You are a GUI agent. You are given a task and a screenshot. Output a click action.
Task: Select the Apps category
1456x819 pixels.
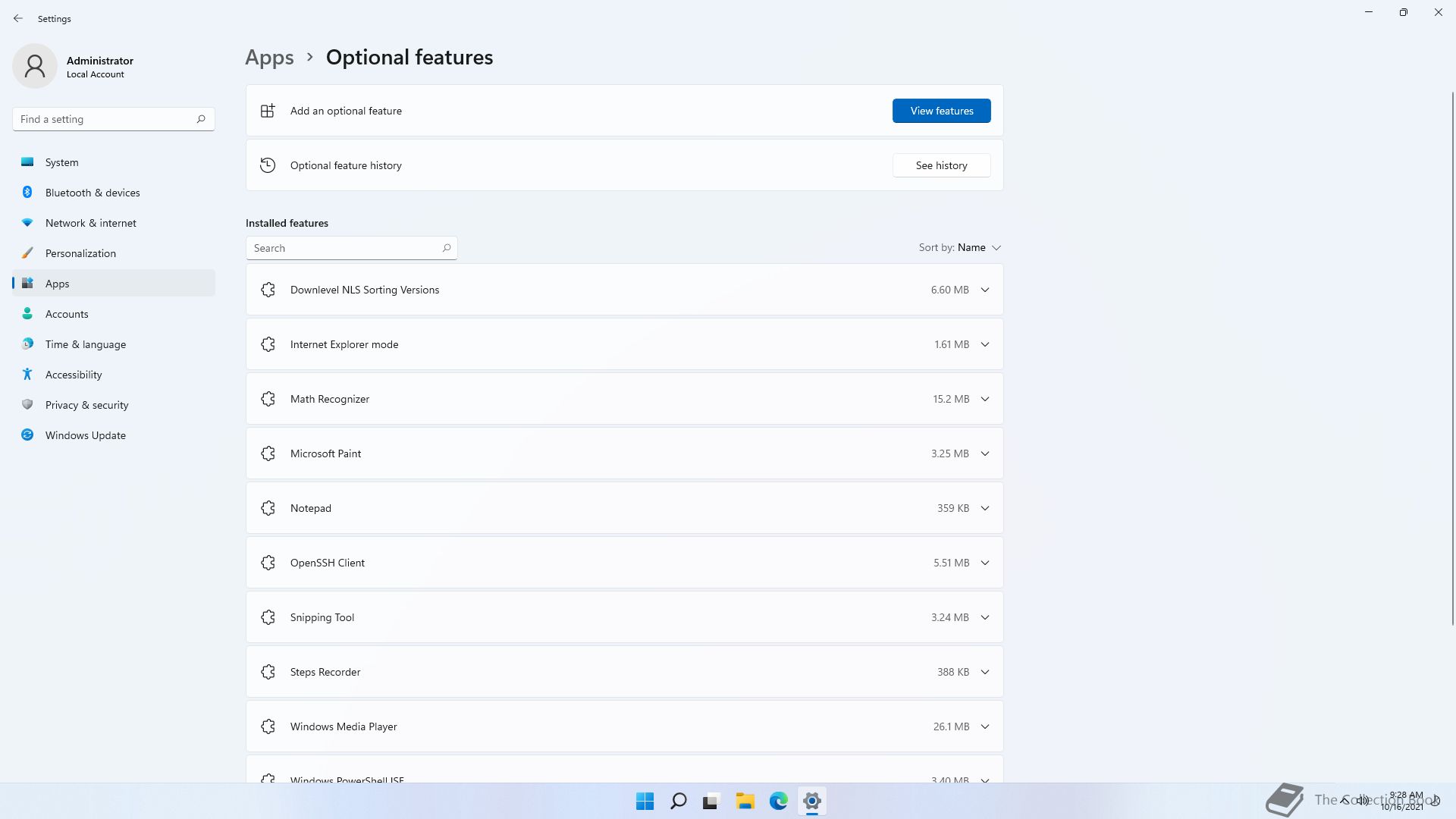(114, 284)
